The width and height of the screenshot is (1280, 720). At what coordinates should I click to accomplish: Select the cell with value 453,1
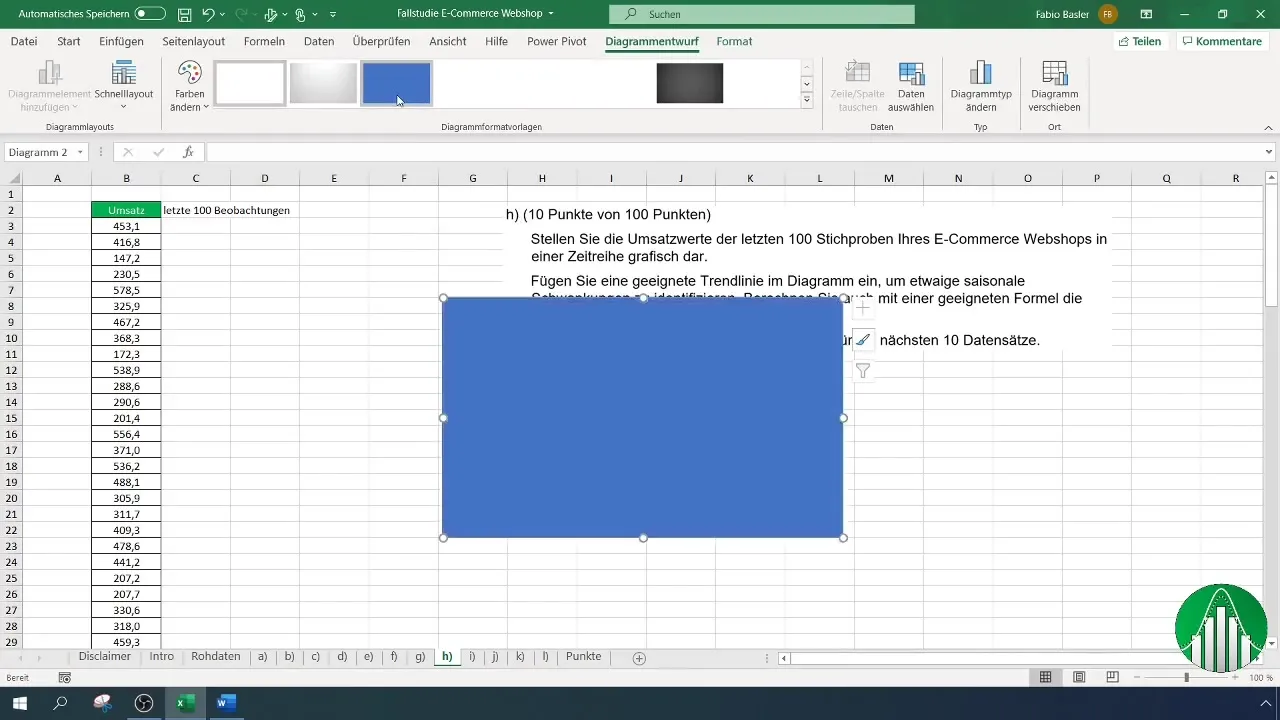coord(126,226)
